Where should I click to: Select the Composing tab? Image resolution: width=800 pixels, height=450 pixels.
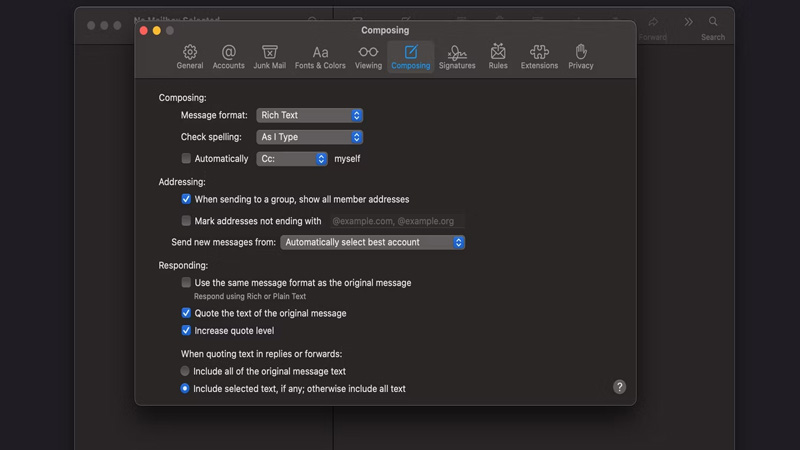(410, 56)
